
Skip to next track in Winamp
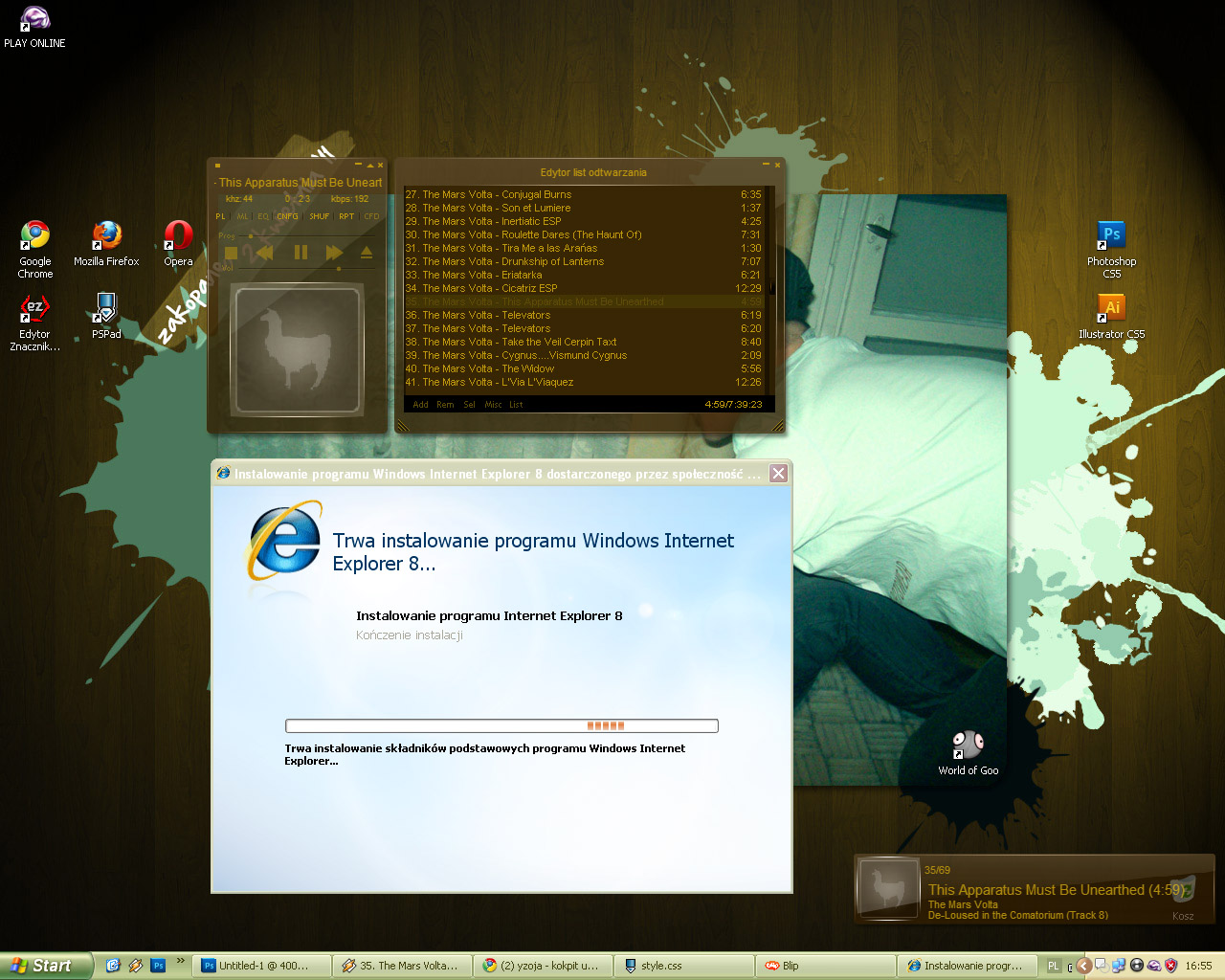(x=334, y=253)
